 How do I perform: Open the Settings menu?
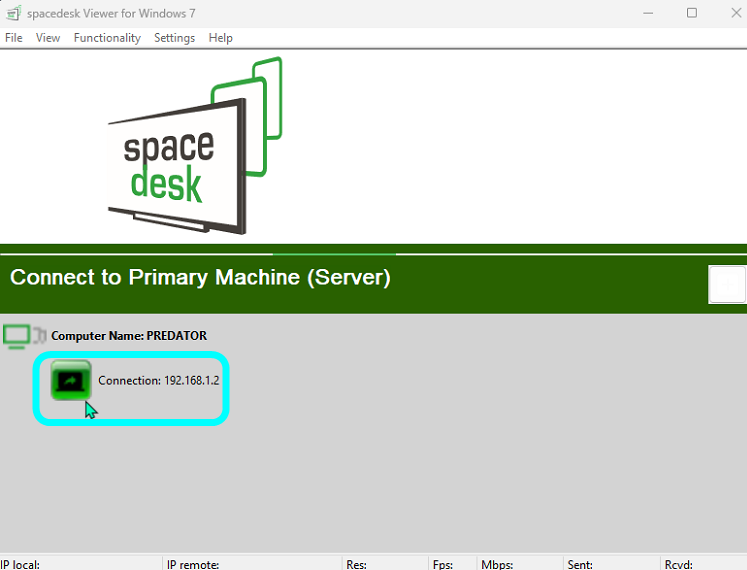[174, 38]
